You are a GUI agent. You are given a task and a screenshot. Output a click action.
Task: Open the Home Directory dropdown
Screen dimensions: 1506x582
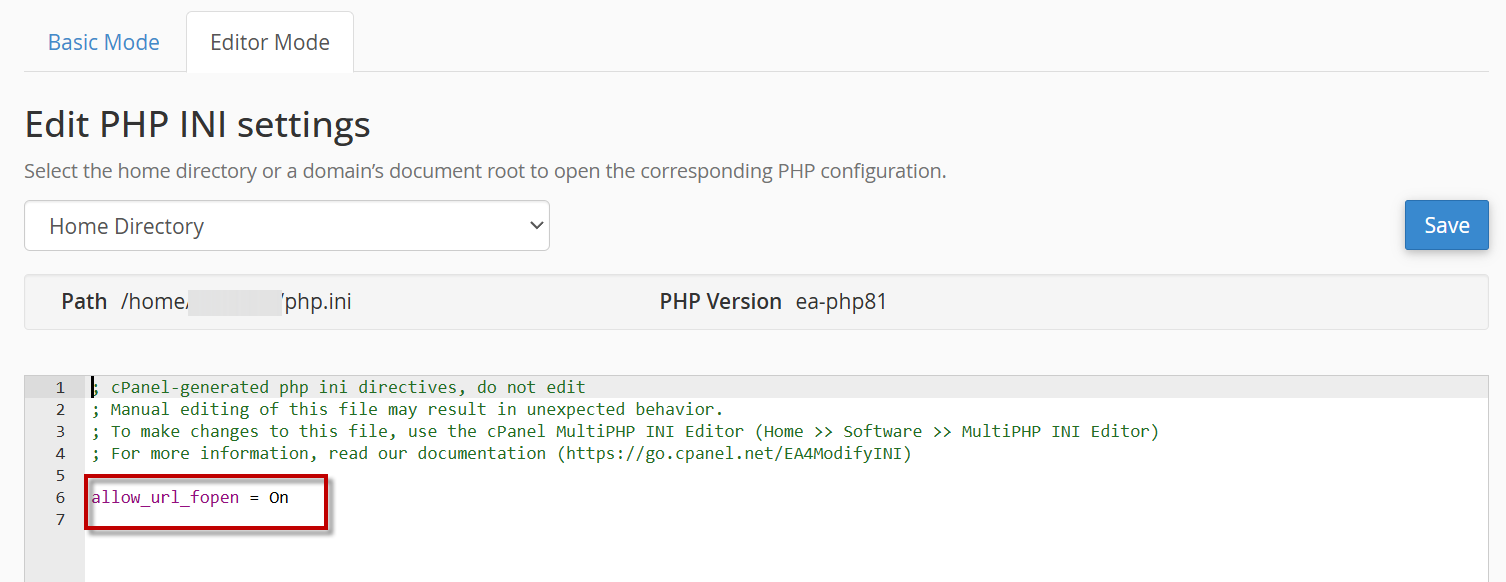click(x=287, y=226)
